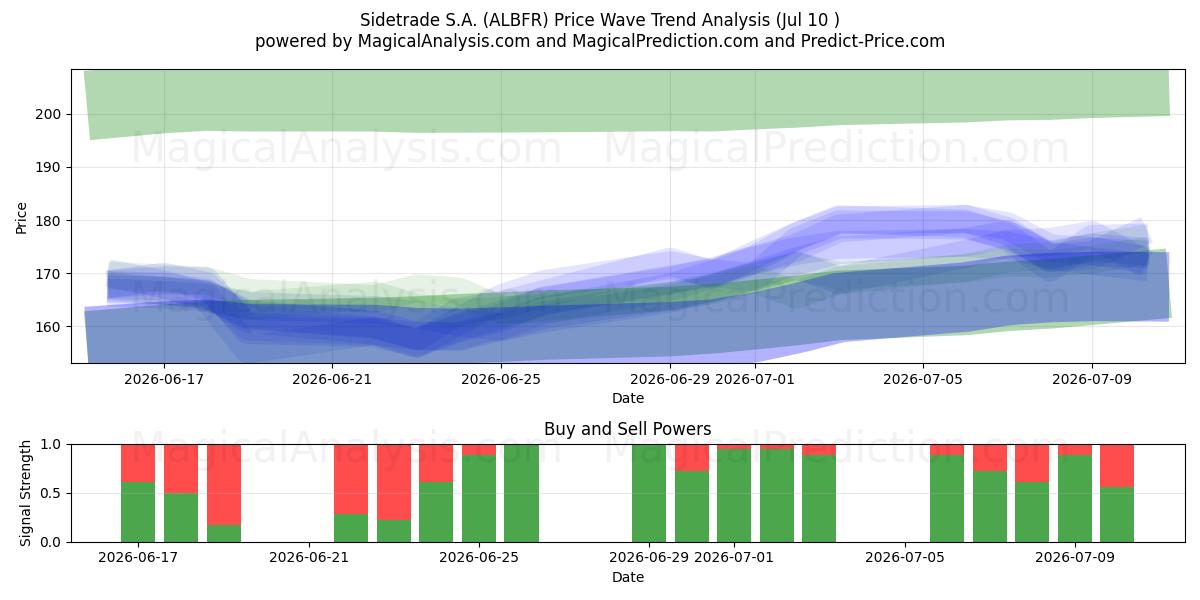Click the 'Buy and Sell Powers' chart title
Viewport: 1200px width, 600px height.
(628, 429)
